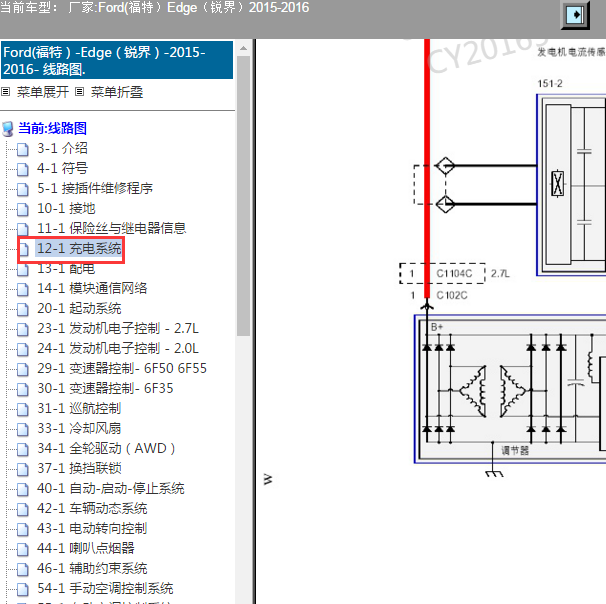Click the 菜单展开 square icon

click(5, 92)
